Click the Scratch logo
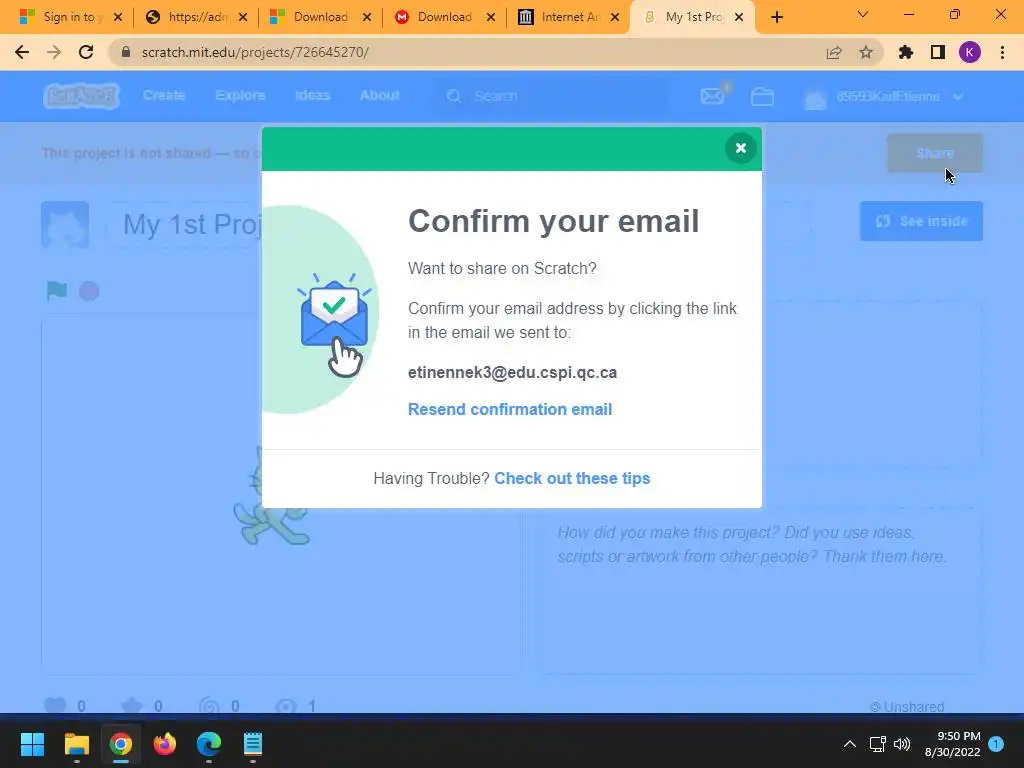1024x768 pixels. (81, 95)
